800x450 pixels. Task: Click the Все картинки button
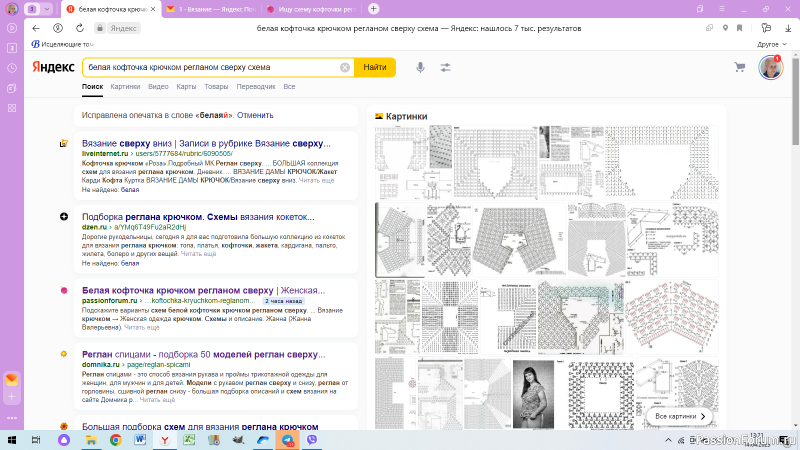(x=680, y=416)
